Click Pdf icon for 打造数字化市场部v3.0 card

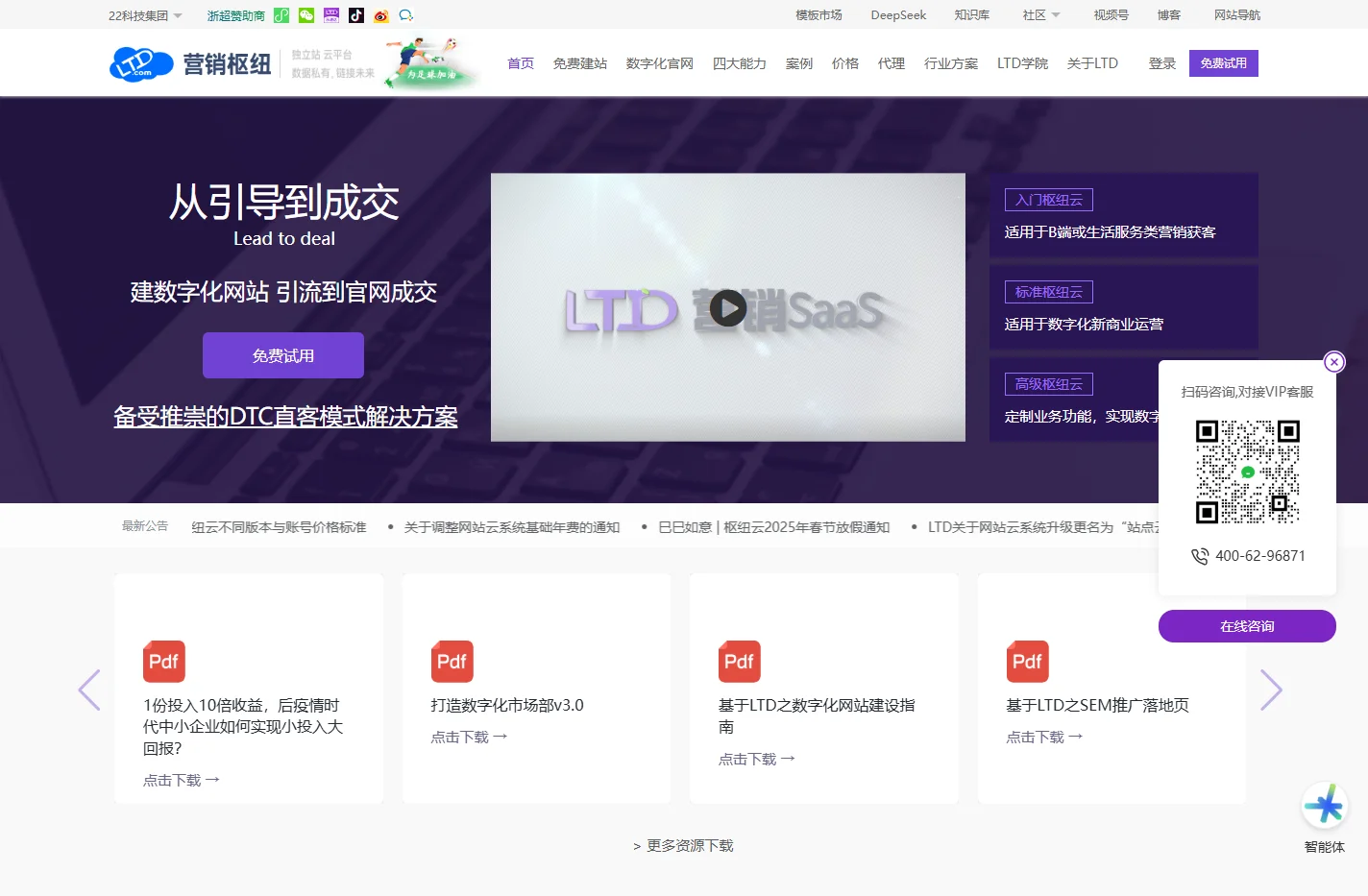452,662
